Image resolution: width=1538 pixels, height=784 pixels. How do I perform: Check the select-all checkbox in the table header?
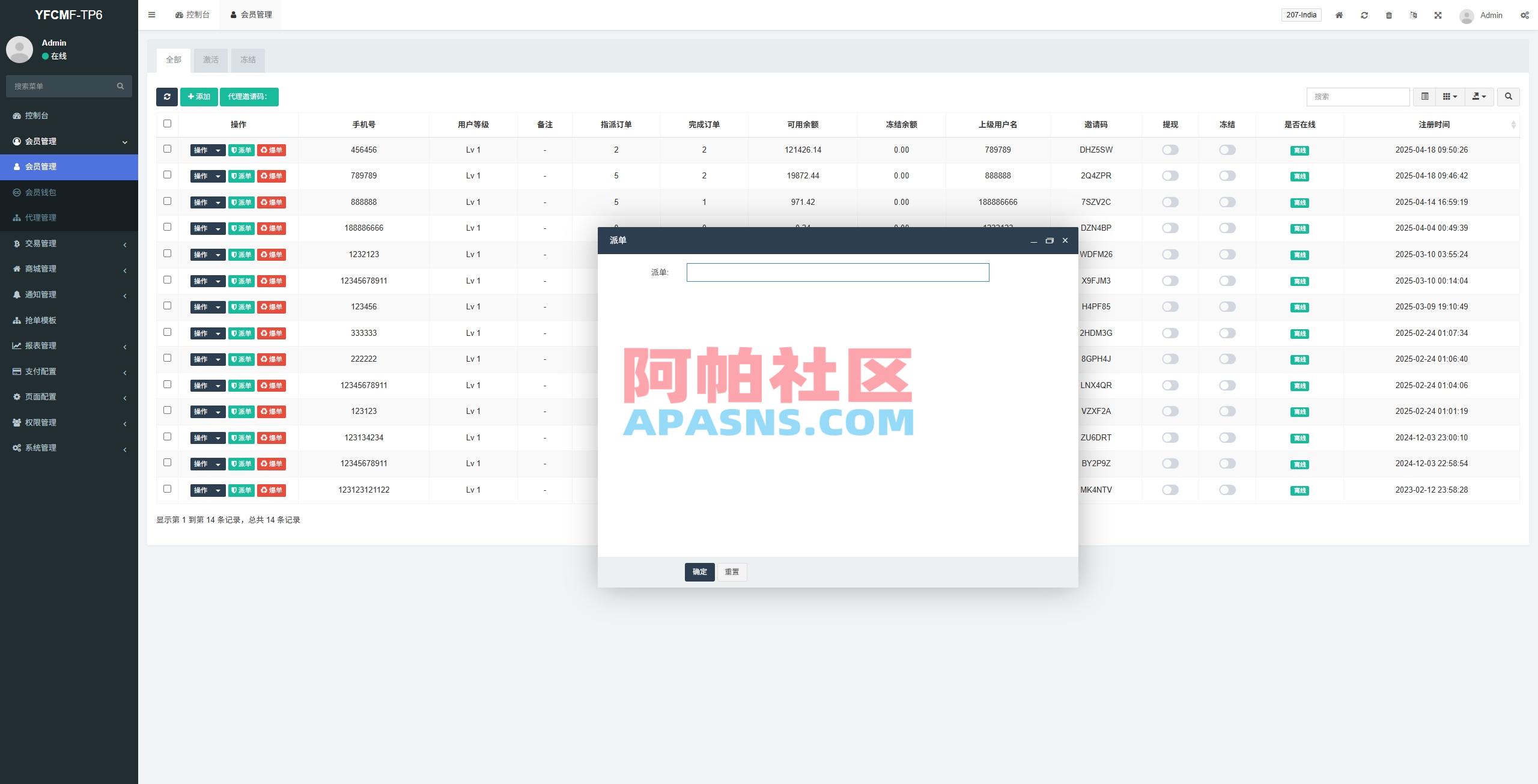pyautogui.click(x=167, y=123)
